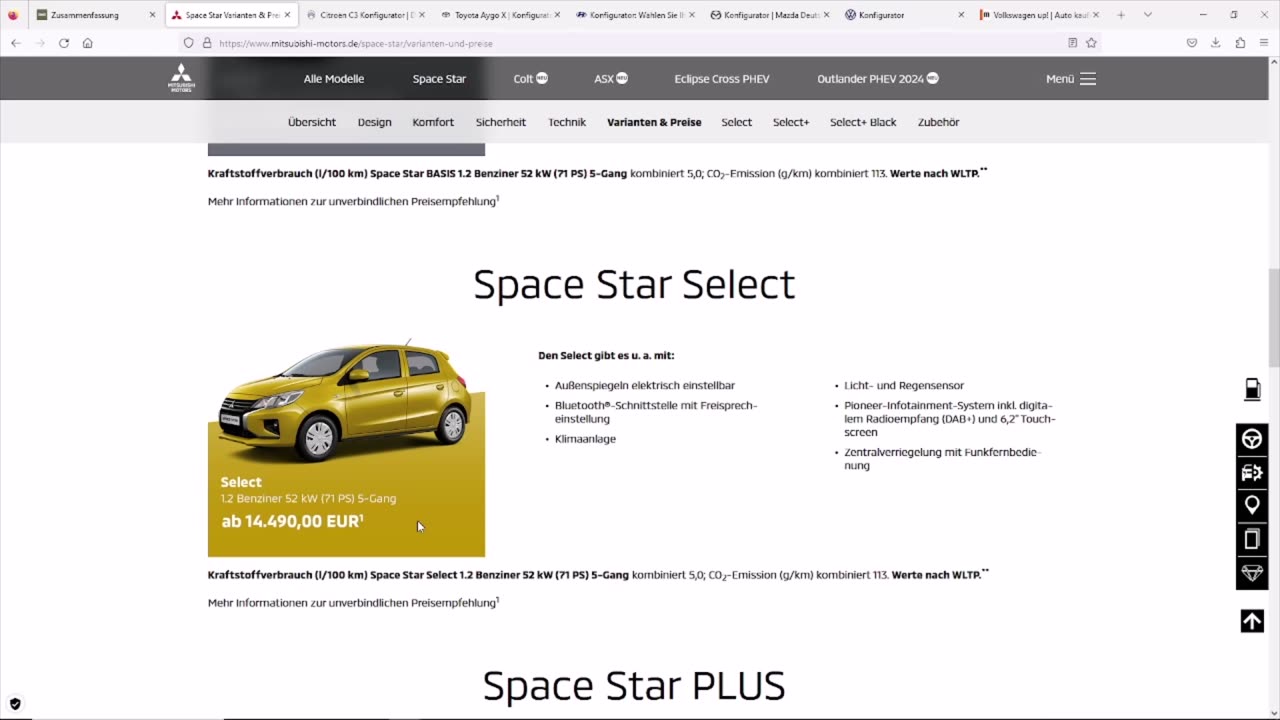Click the steering wheel test drive icon

(1252, 440)
